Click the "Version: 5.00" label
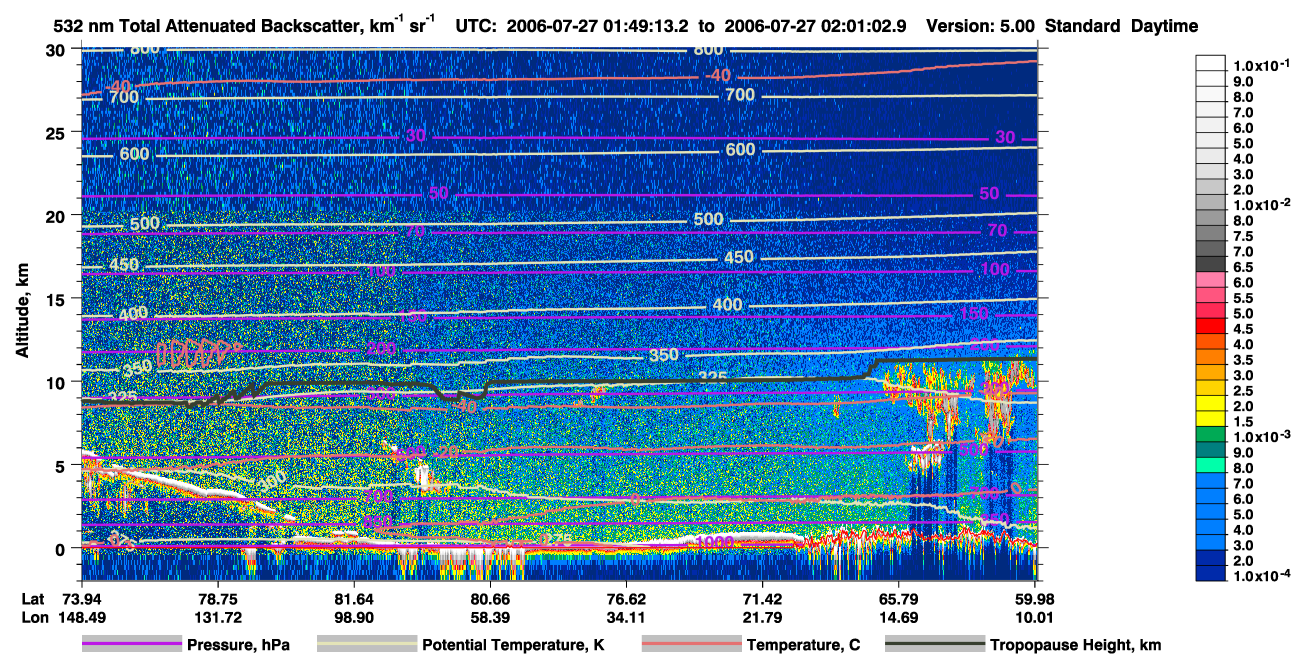The height and width of the screenshot is (667, 1300). 982,27
